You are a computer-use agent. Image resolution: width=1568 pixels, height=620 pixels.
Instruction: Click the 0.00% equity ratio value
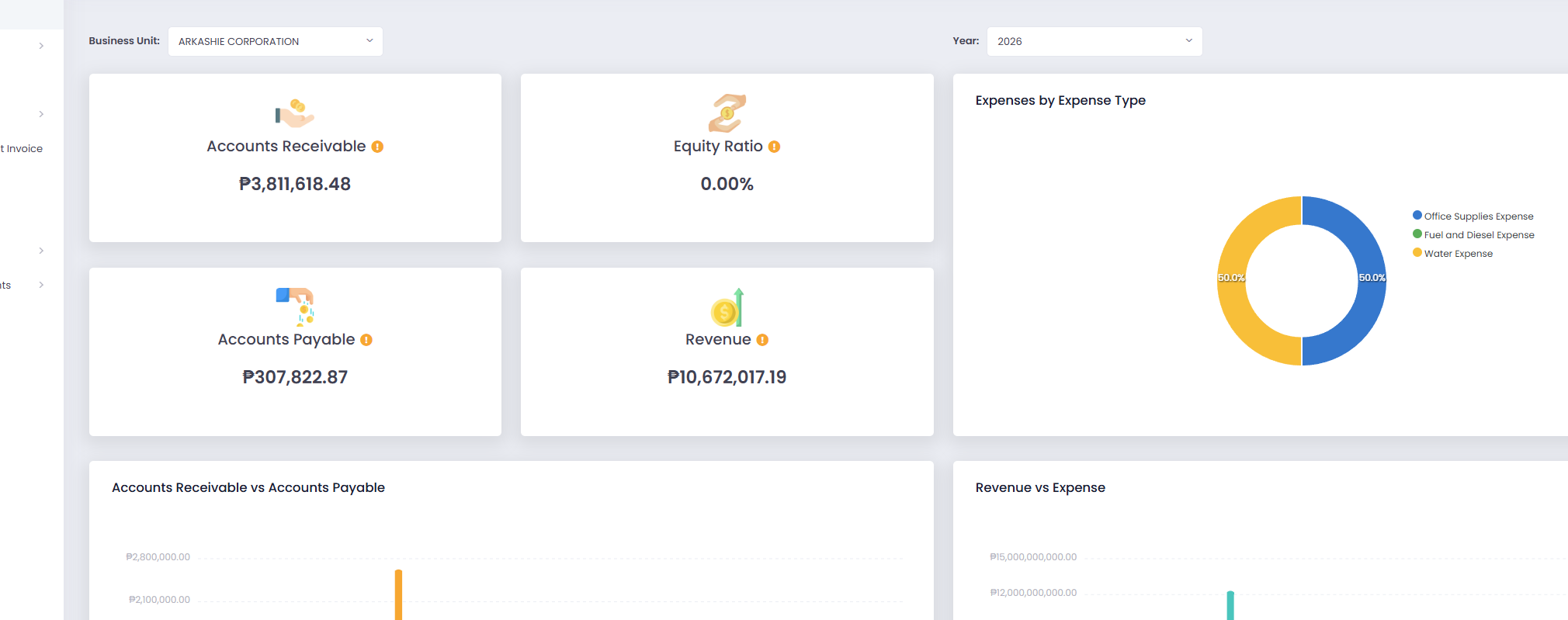[x=727, y=184]
